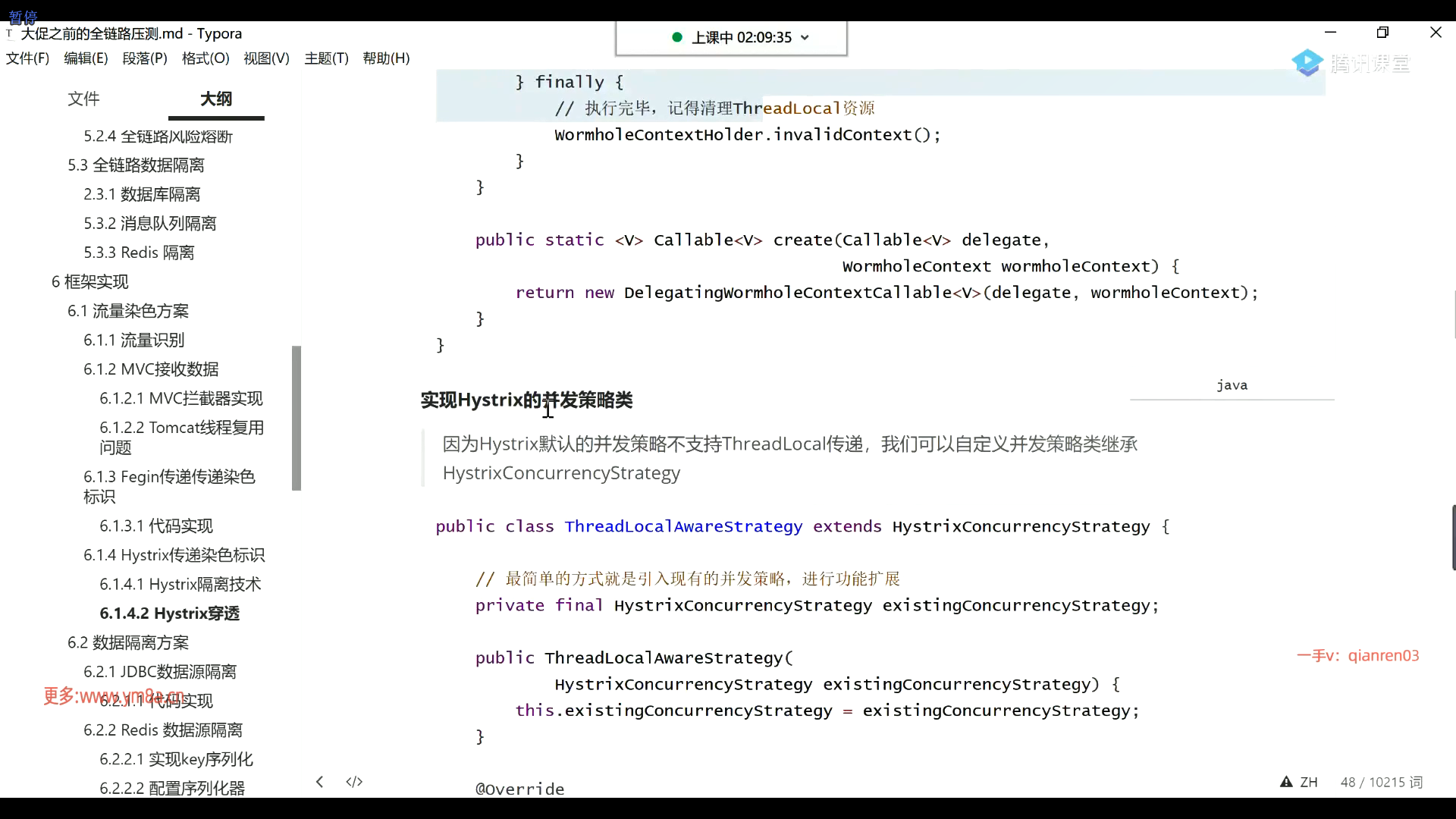The image size is (1456, 819).
Task: Open the 主题(T) menu
Action: pos(326,58)
